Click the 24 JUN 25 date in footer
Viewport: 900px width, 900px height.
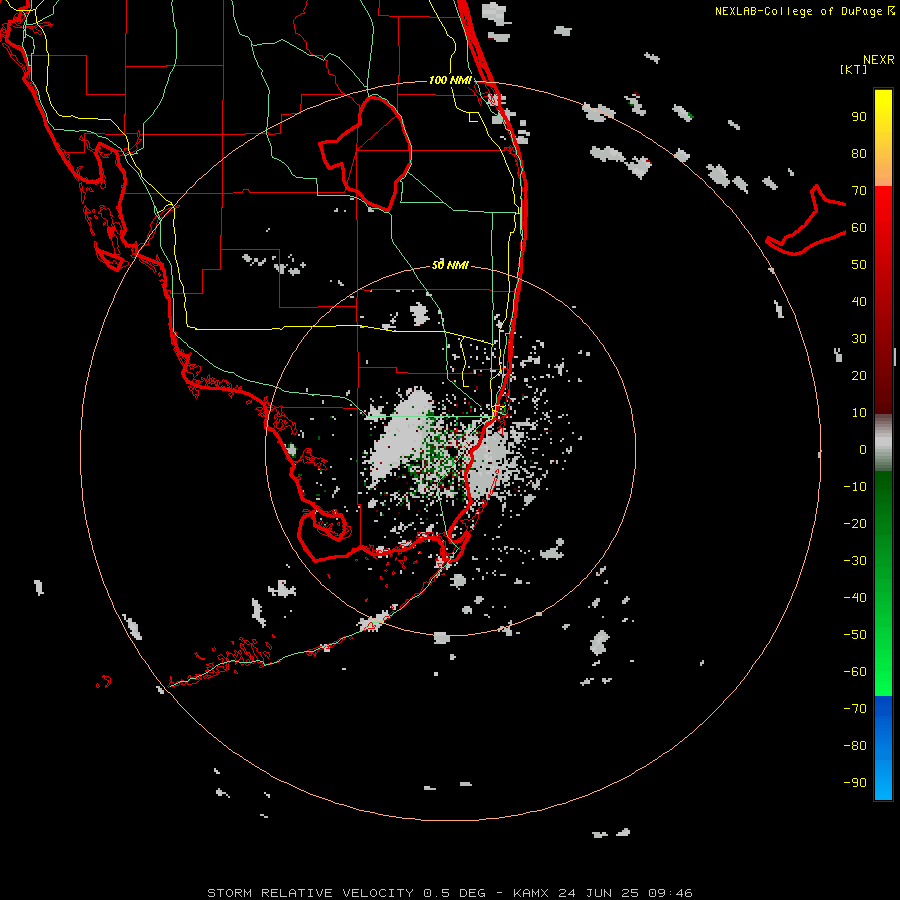[599, 893]
